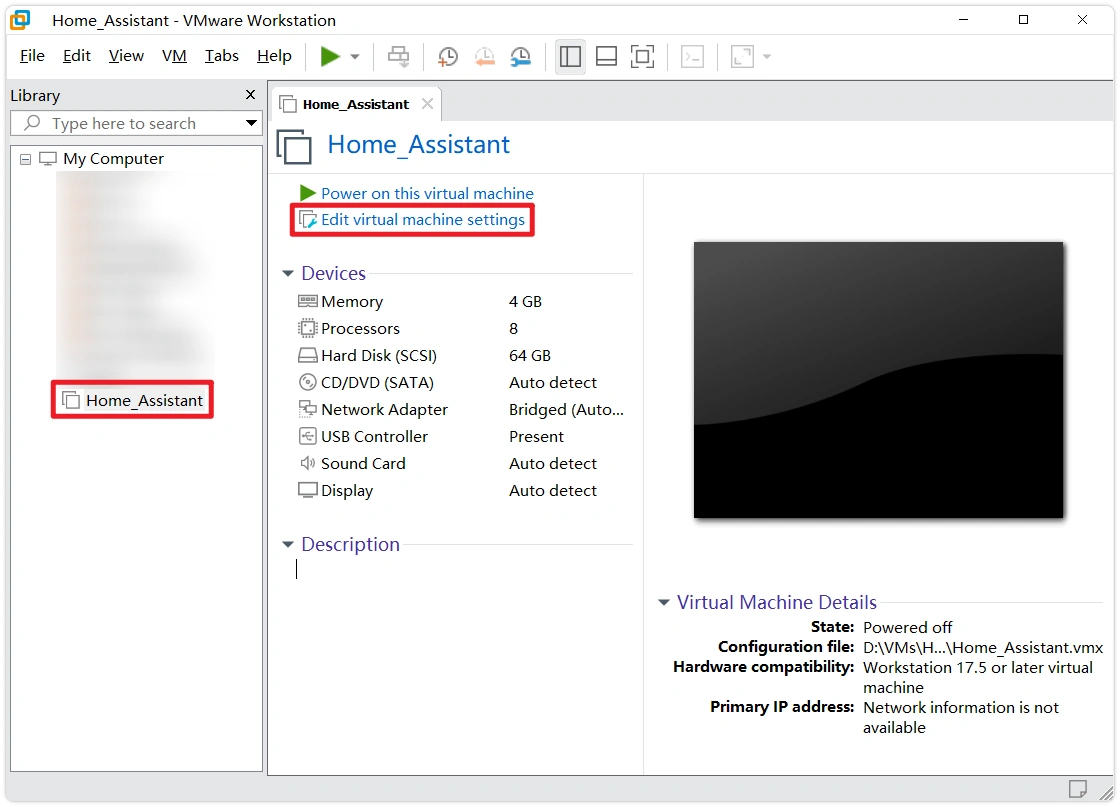The height and width of the screenshot is (807, 1120).
Task: Click the Home_Assistant heading text
Action: (x=419, y=145)
